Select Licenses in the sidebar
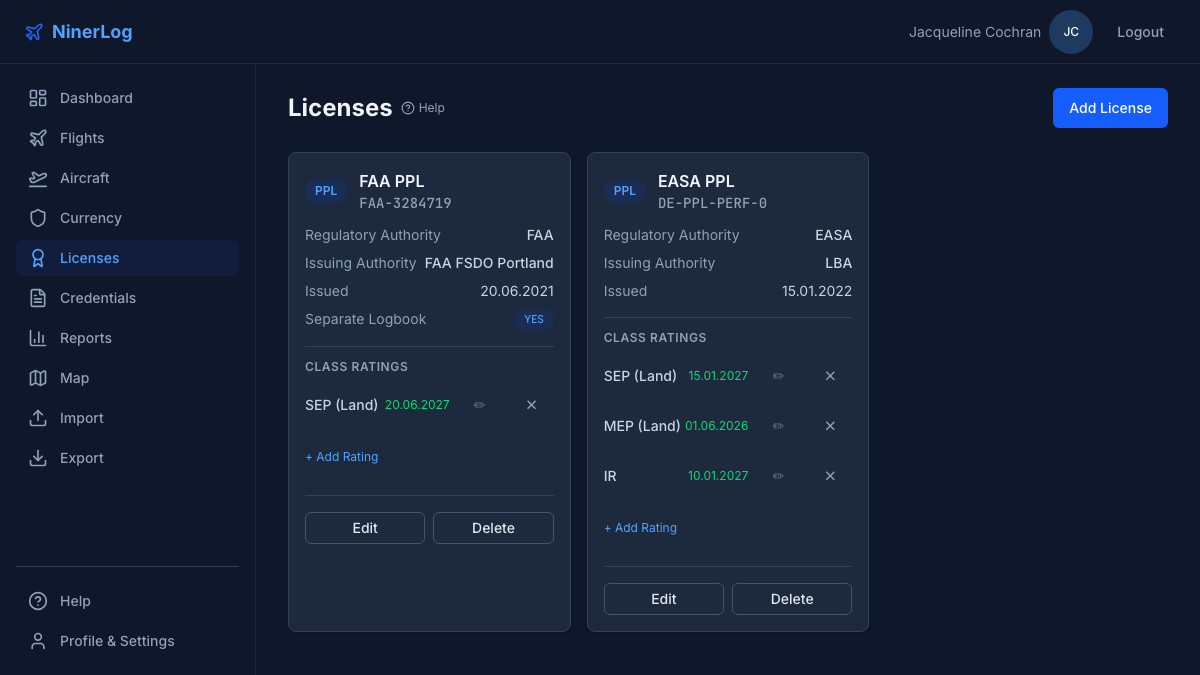This screenshot has height=675, width=1200. click(x=127, y=258)
